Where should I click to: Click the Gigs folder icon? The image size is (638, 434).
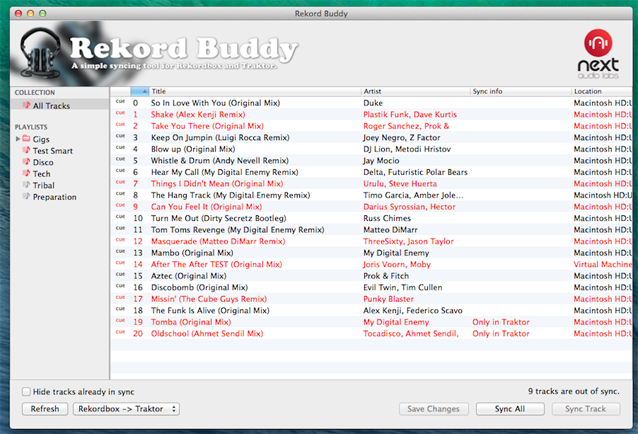[x=26, y=139]
